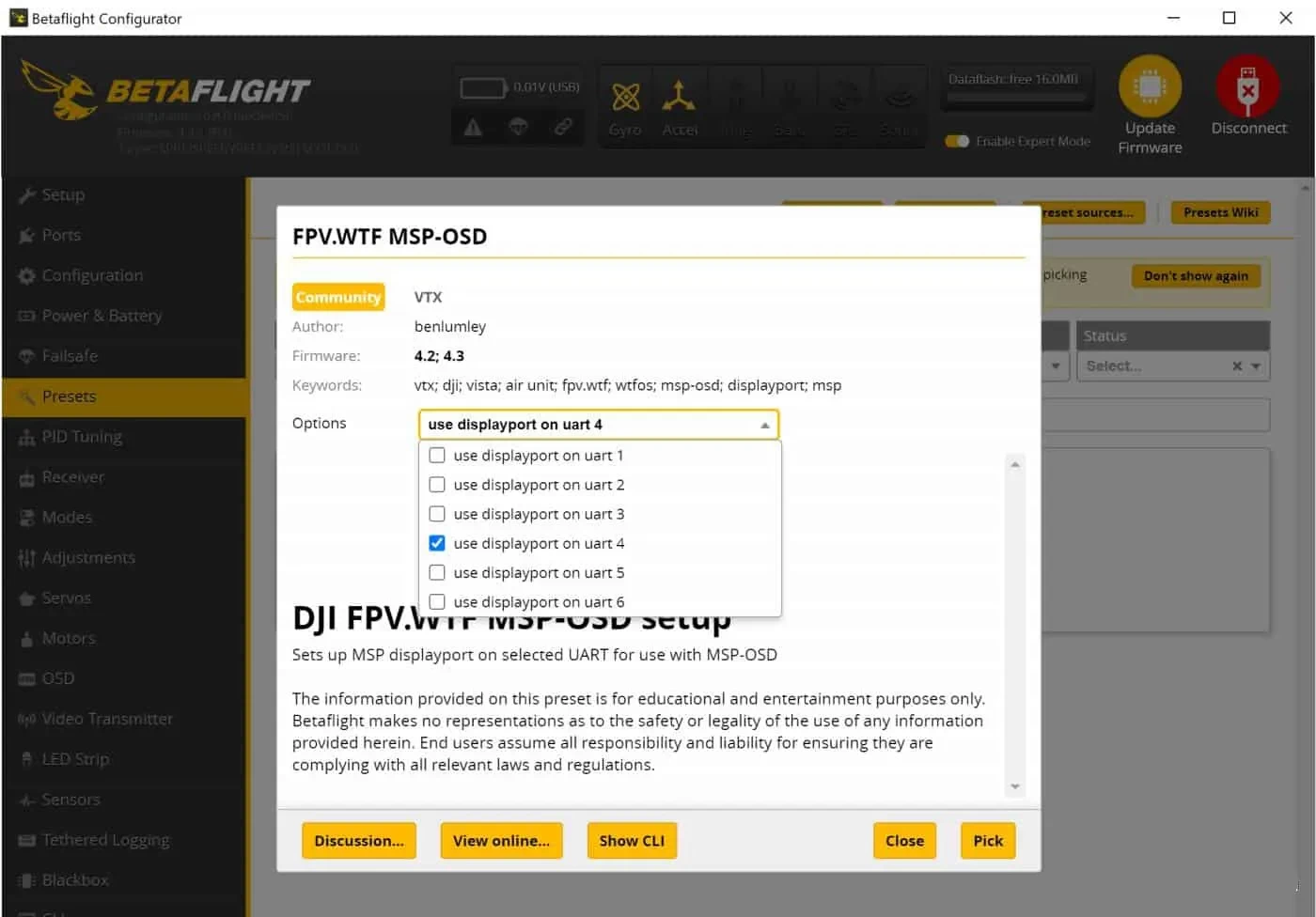This screenshot has height=917, width=1316.
Task: Click the Don't show again button
Action: pos(1196,276)
